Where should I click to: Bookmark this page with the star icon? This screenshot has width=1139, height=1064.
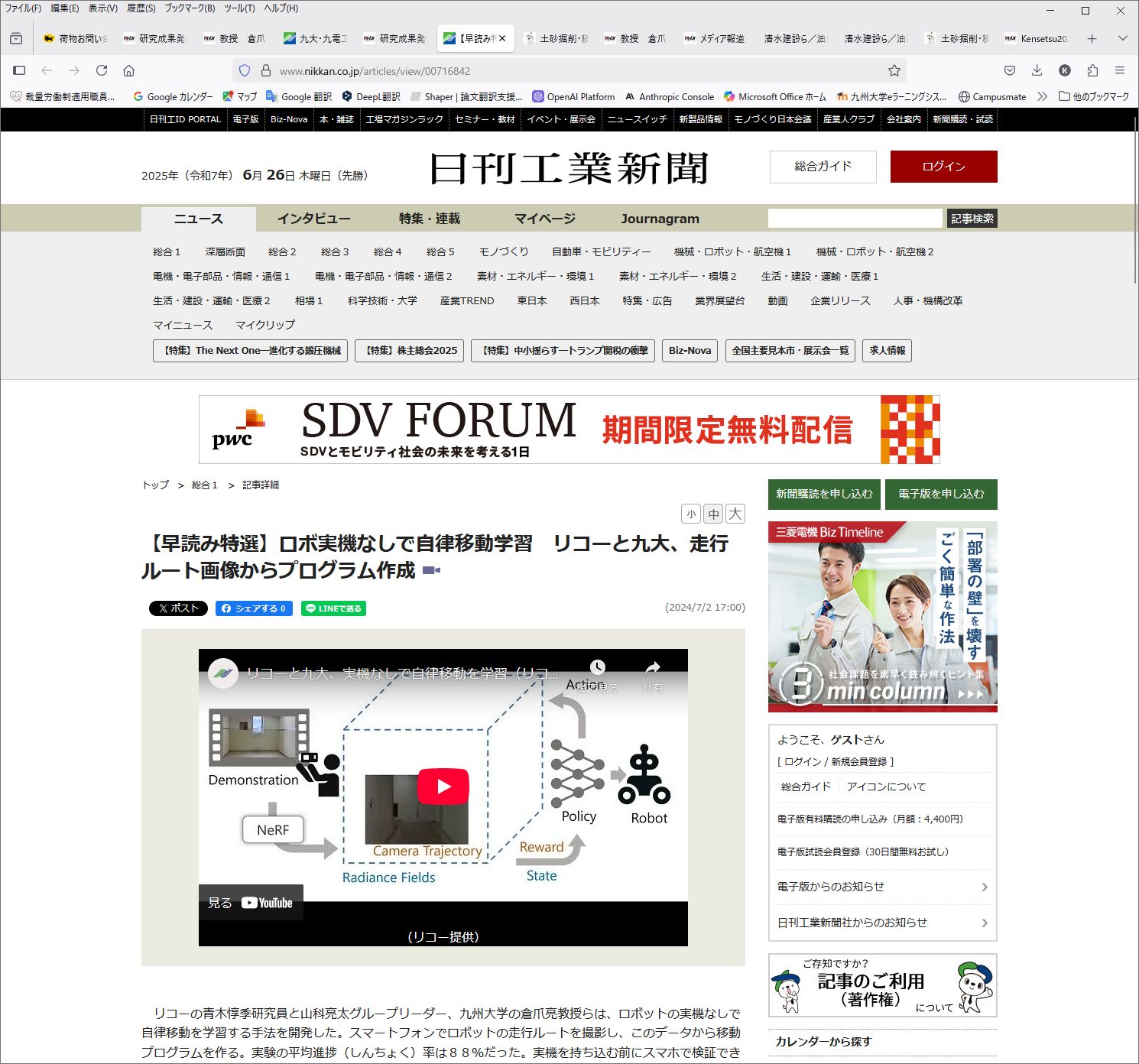point(894,70)
